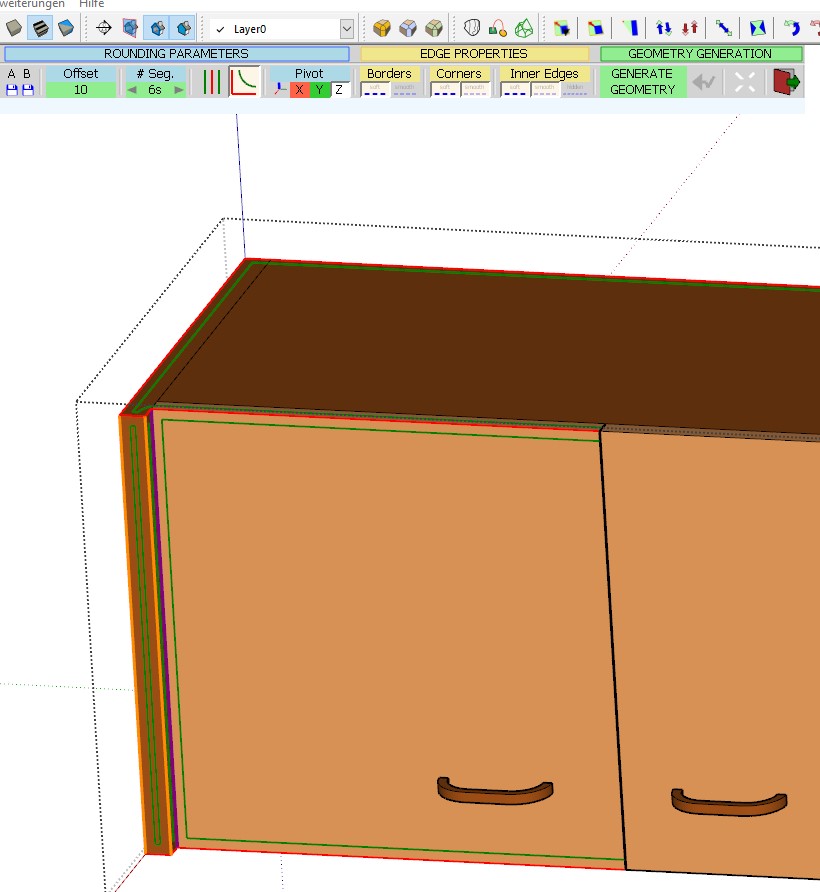Click the vertical lines edge mode icon

tap(210, 82)
